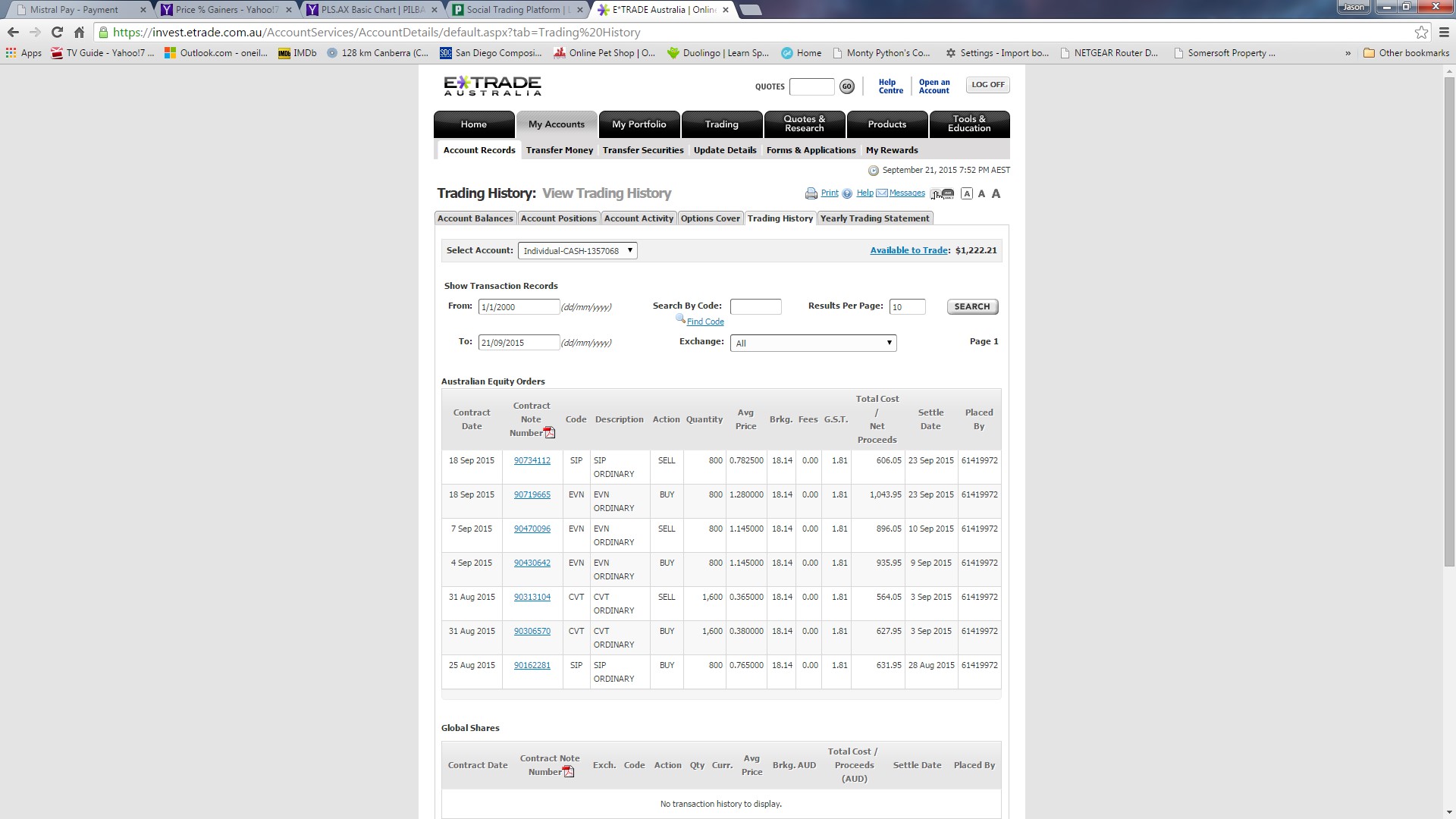Click the SEARCH button
This screenshot has height=819, width=1456.
tap(972, 306)
